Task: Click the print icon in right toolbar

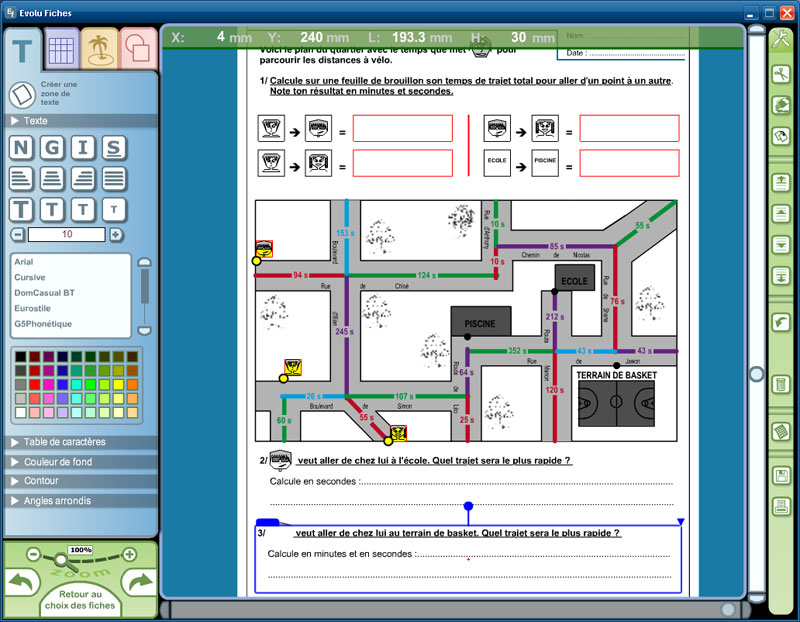Action: point(781,506)
